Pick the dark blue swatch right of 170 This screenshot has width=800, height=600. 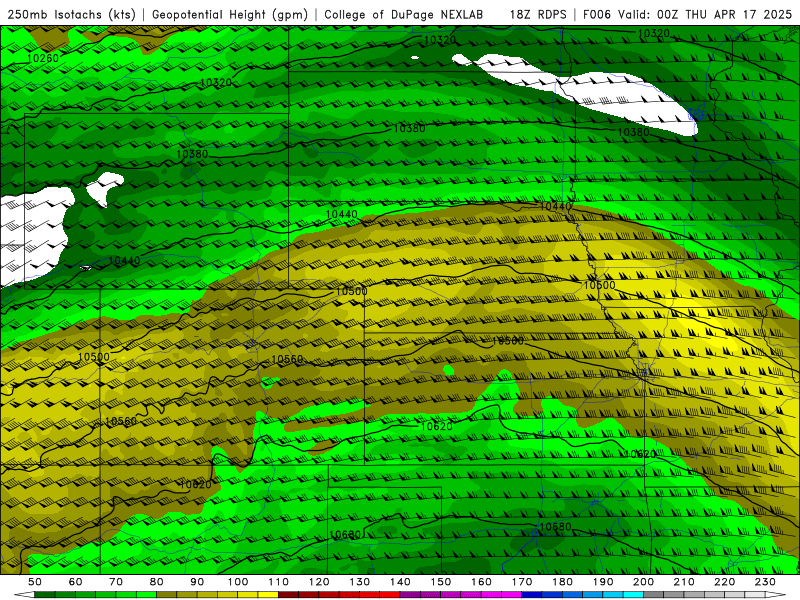532,595
